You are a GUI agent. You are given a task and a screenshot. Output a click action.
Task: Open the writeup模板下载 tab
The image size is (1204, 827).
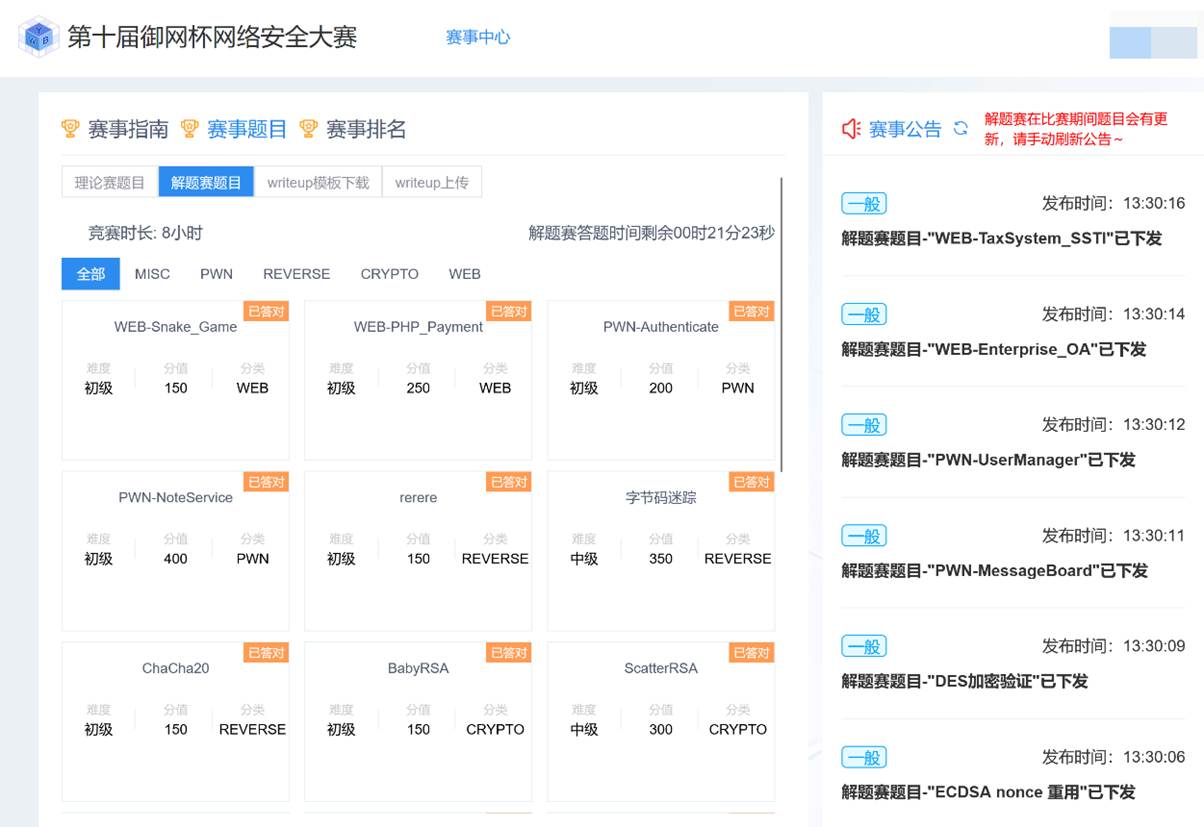[318, 182]
